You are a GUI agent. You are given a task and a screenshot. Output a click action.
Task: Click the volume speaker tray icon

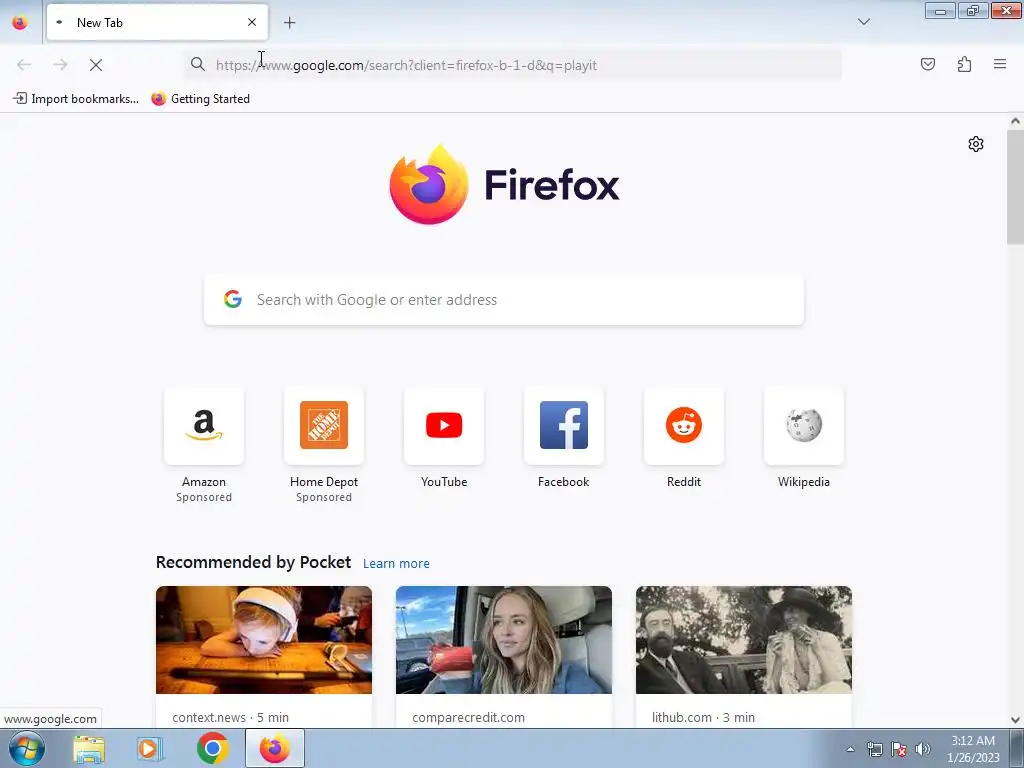tap(922, 749)
